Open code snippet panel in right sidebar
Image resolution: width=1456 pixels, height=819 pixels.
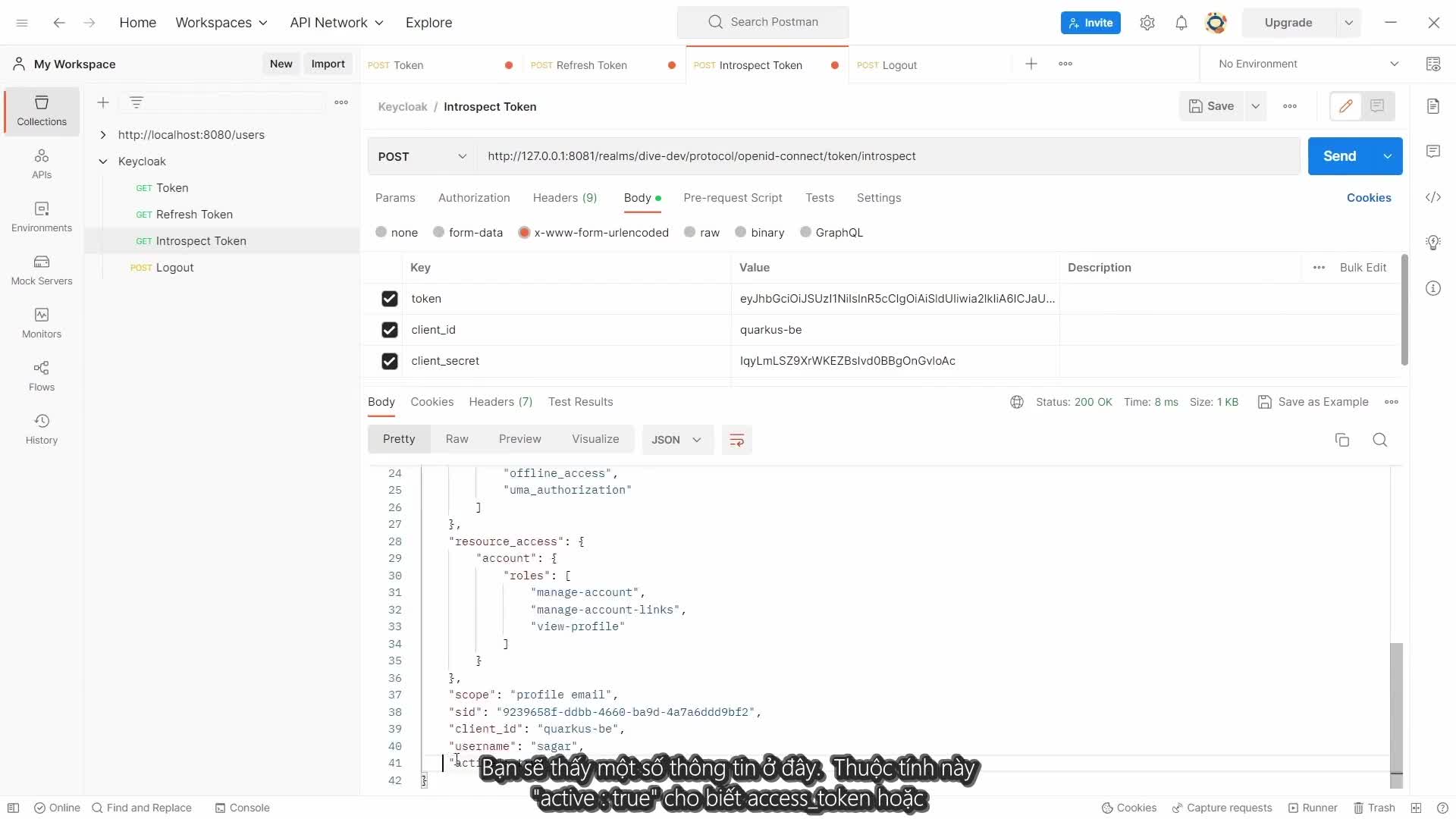(1432, 197)
